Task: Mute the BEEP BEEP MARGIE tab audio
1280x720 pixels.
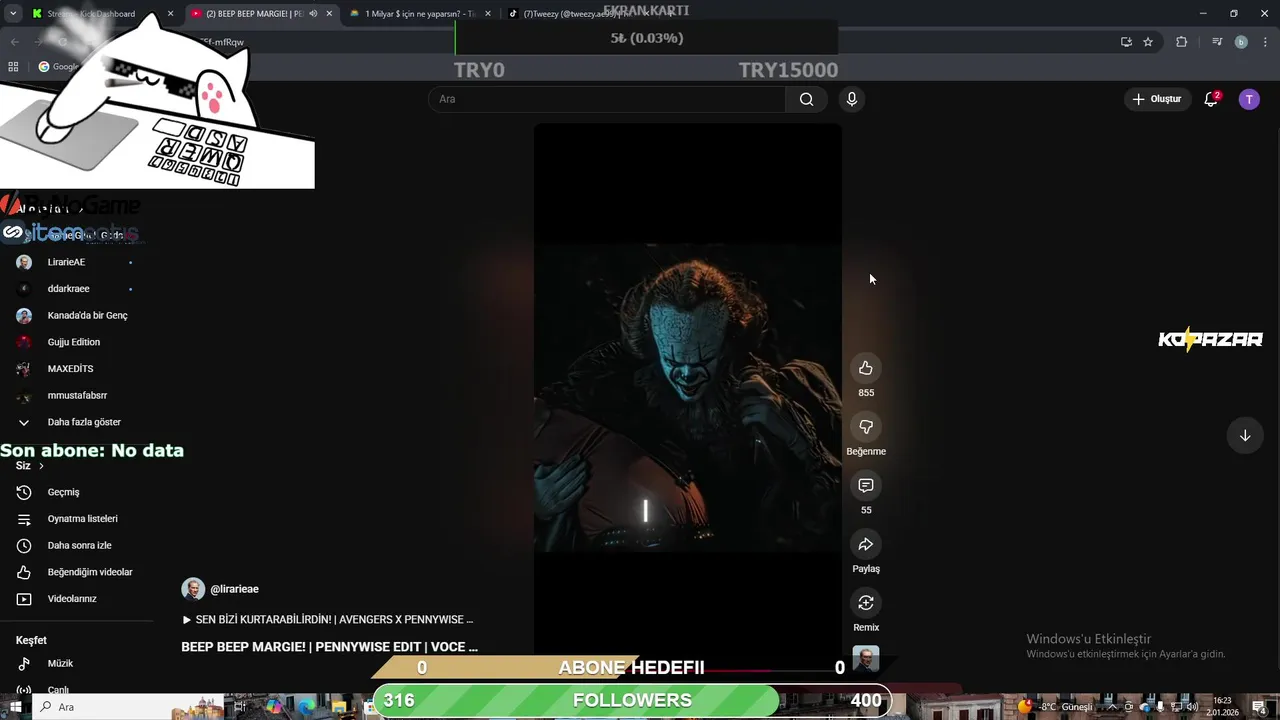Action: click(313, 14)
